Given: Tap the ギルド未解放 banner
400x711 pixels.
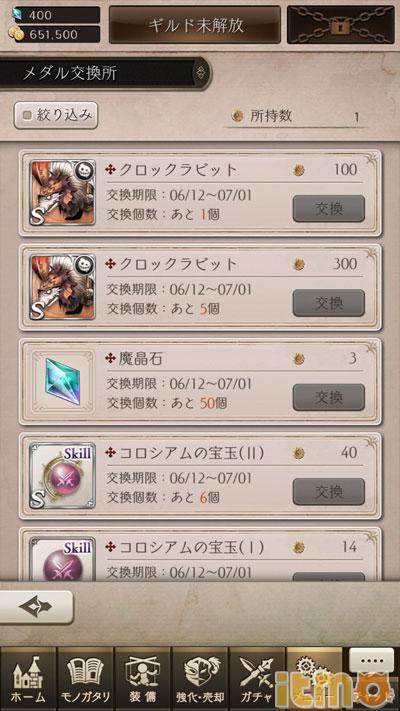Looking at the screenshot, I should click(195, 24).
